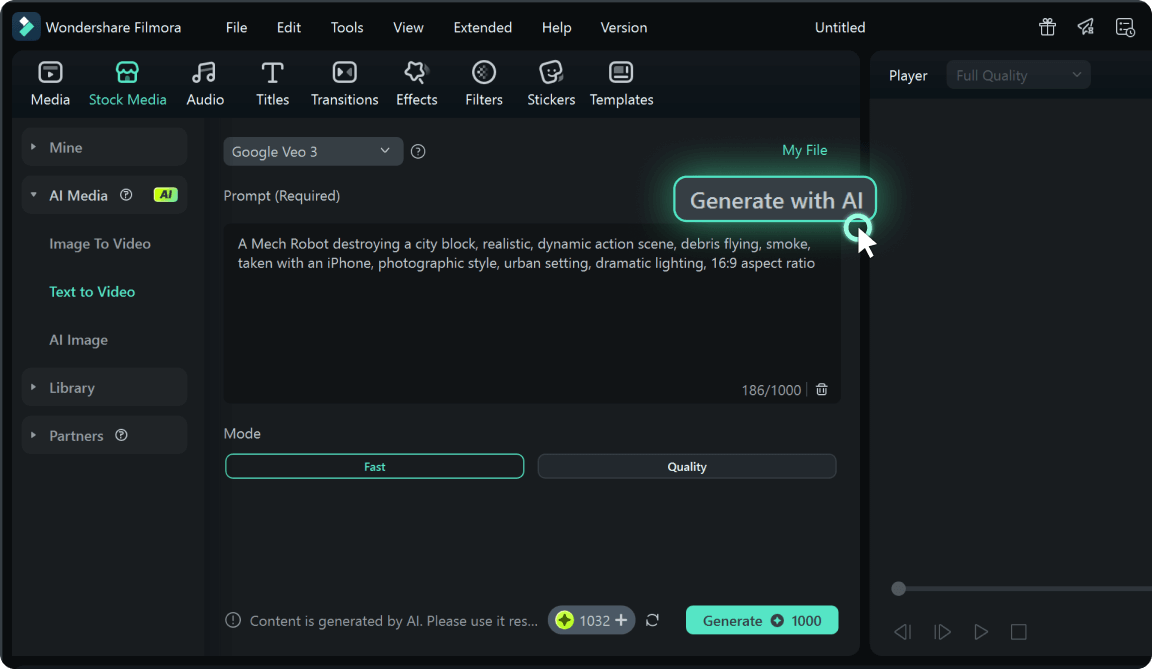Move the Player playback slider handle
The height and width of the screenshot is (669, 1152).
click(898, 588)
